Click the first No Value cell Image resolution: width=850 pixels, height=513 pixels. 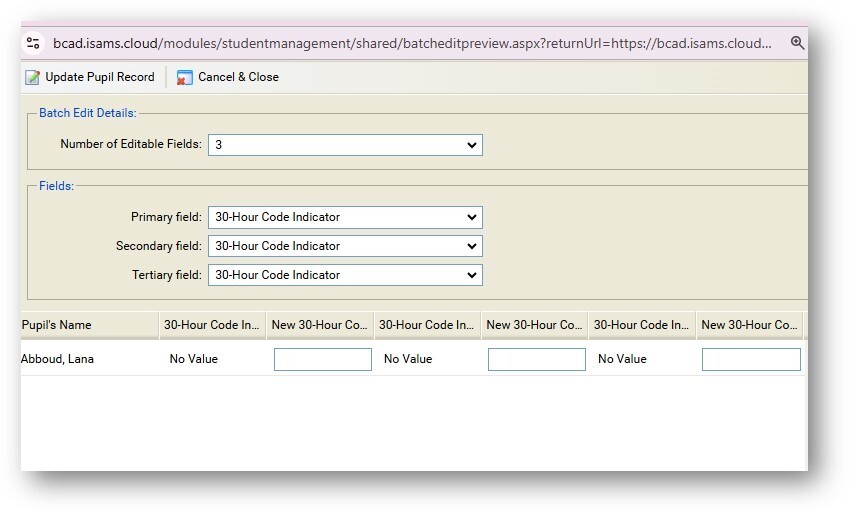193,359
